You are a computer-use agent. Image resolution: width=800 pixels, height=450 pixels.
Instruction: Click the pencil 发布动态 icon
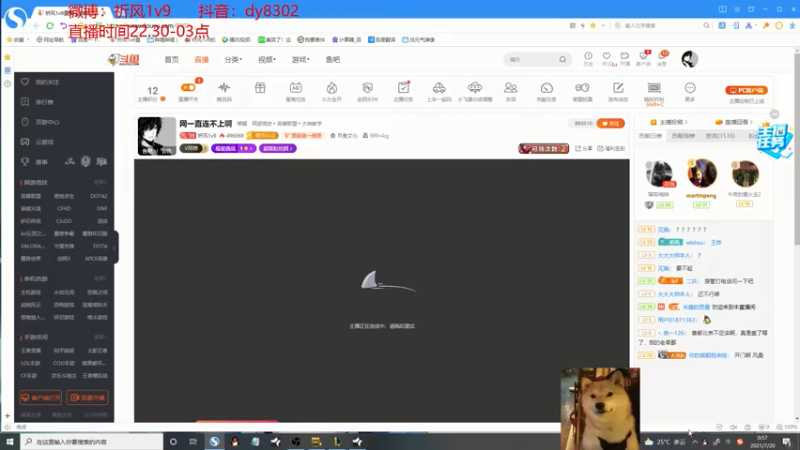(618, 88)
